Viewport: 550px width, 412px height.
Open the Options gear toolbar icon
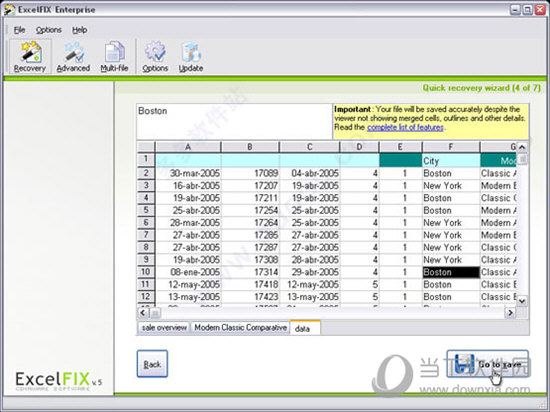click(155, 56)
